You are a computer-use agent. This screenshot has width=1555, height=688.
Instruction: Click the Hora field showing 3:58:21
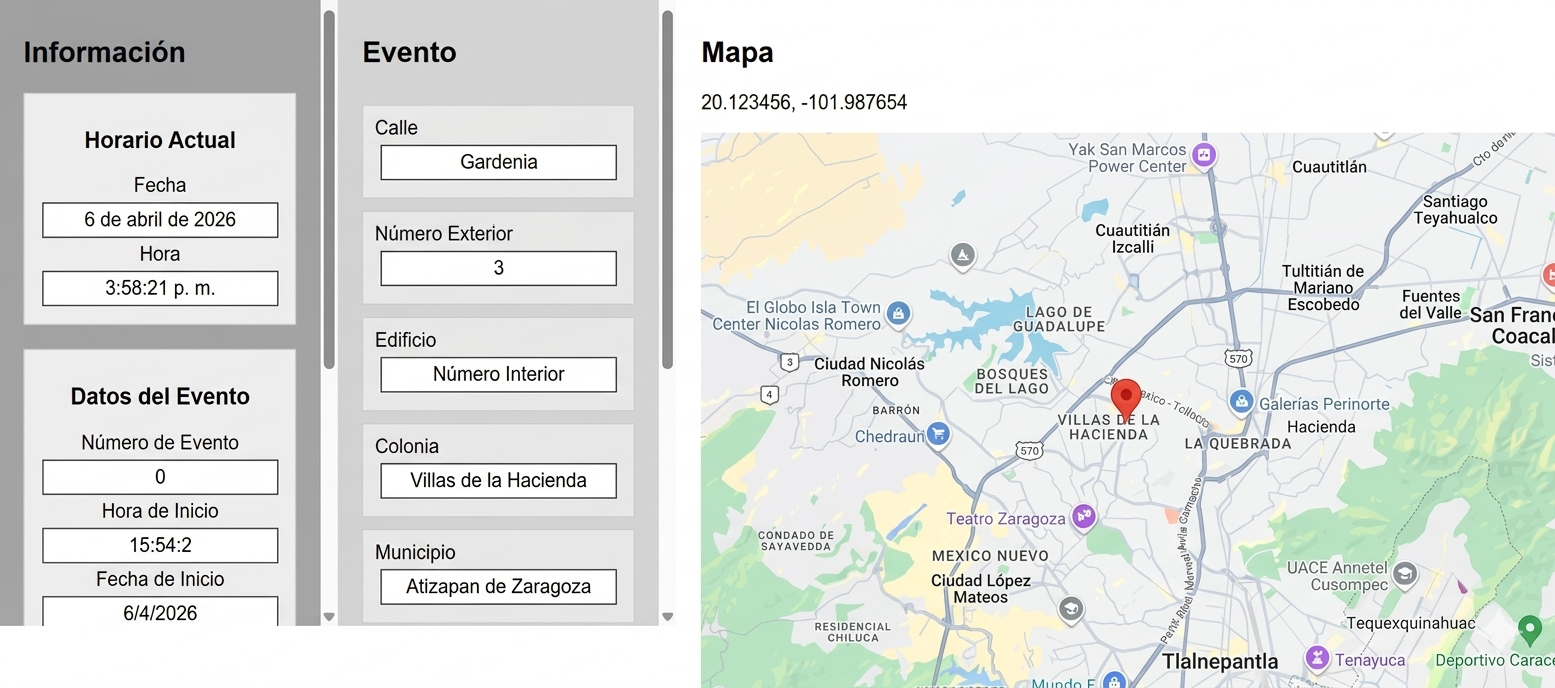(160, 288)
